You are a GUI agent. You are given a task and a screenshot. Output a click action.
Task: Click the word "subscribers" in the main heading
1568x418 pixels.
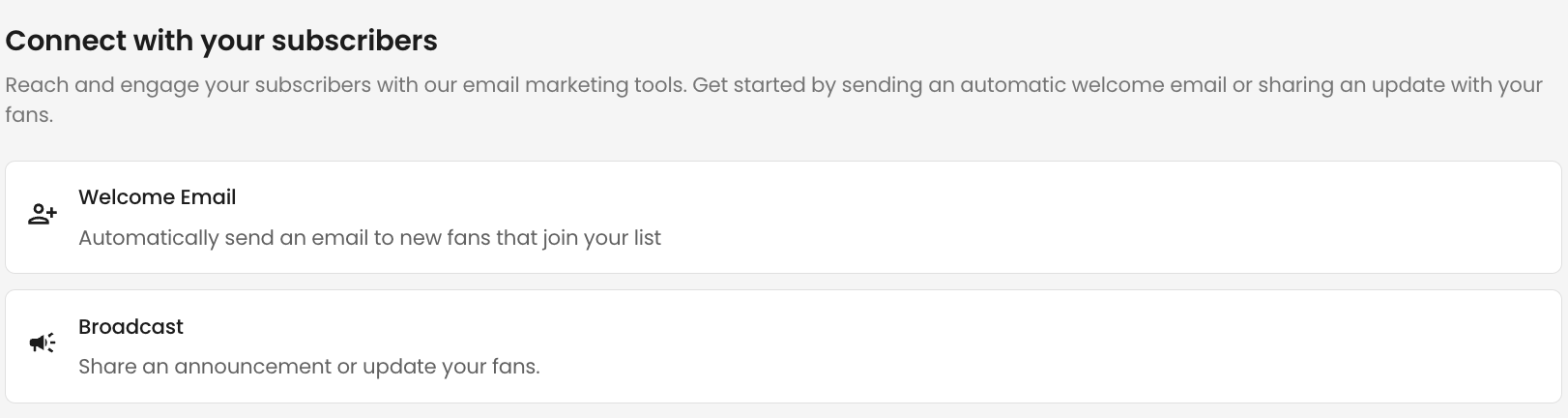pos(354,41)
